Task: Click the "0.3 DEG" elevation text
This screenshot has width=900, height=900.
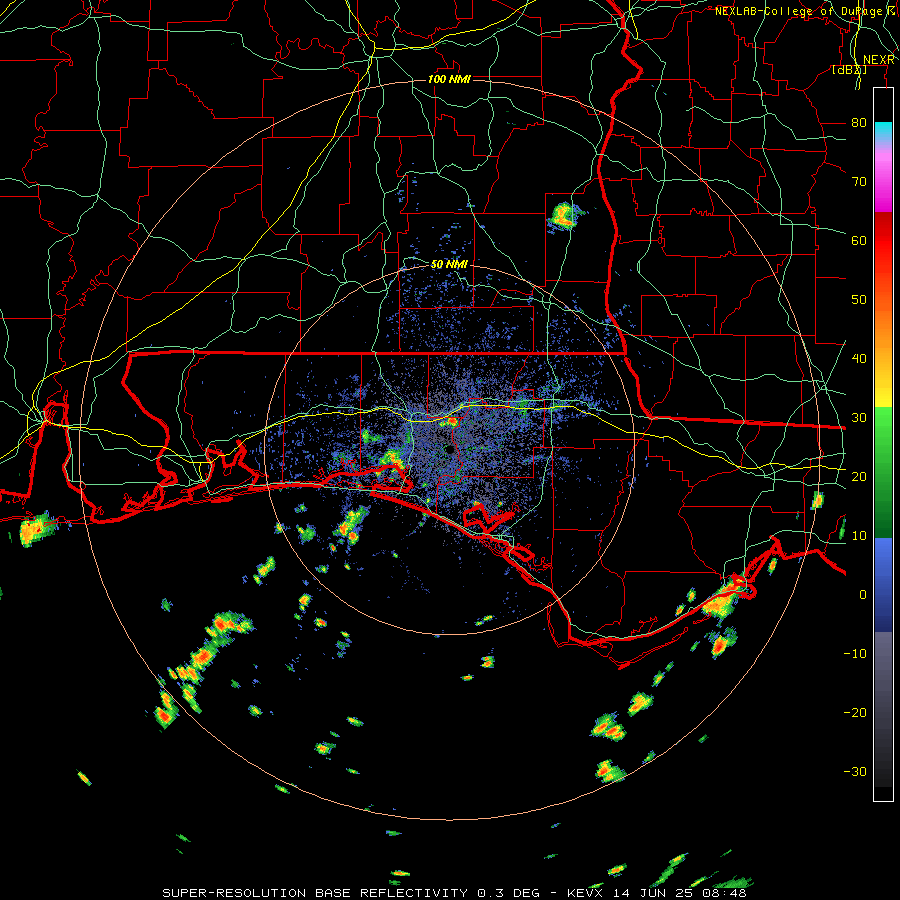Action: [x=510, y=893]
